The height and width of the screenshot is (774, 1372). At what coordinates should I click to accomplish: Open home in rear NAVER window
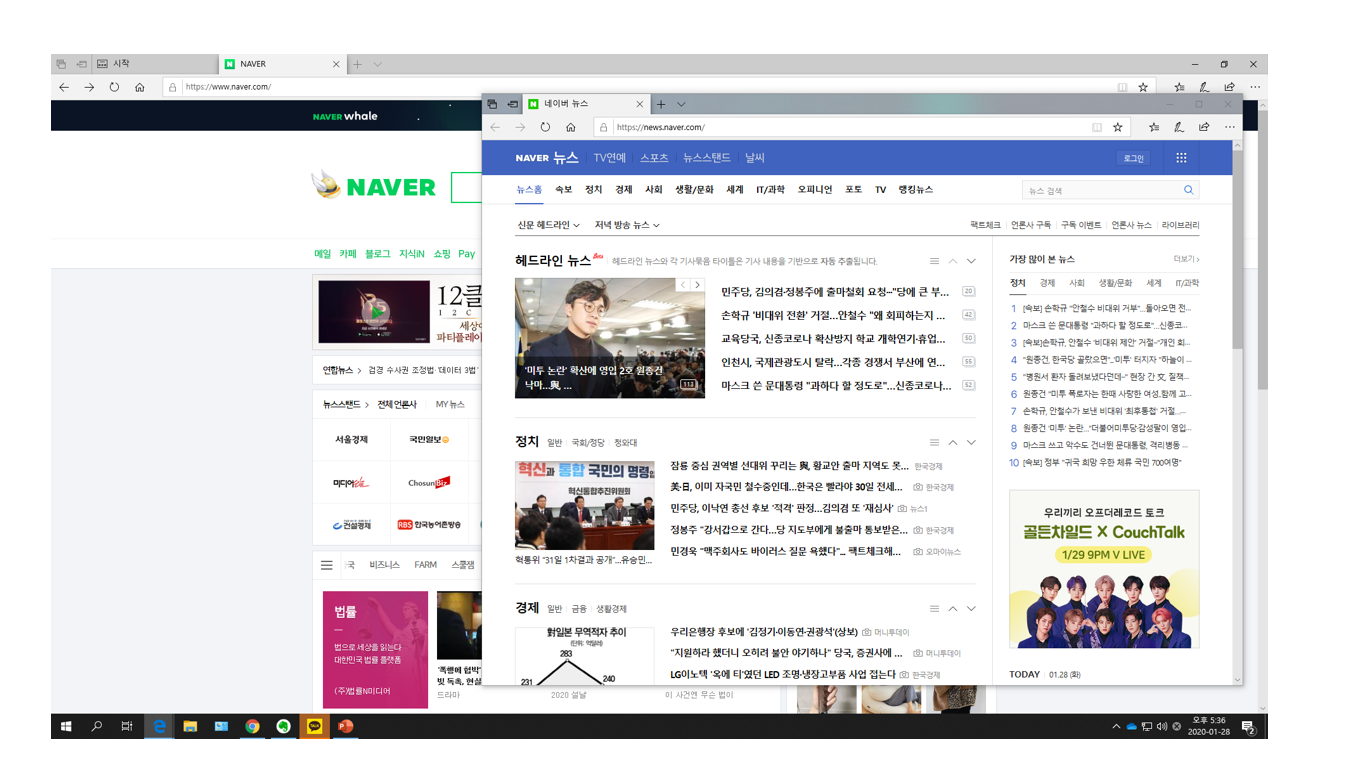139,87
